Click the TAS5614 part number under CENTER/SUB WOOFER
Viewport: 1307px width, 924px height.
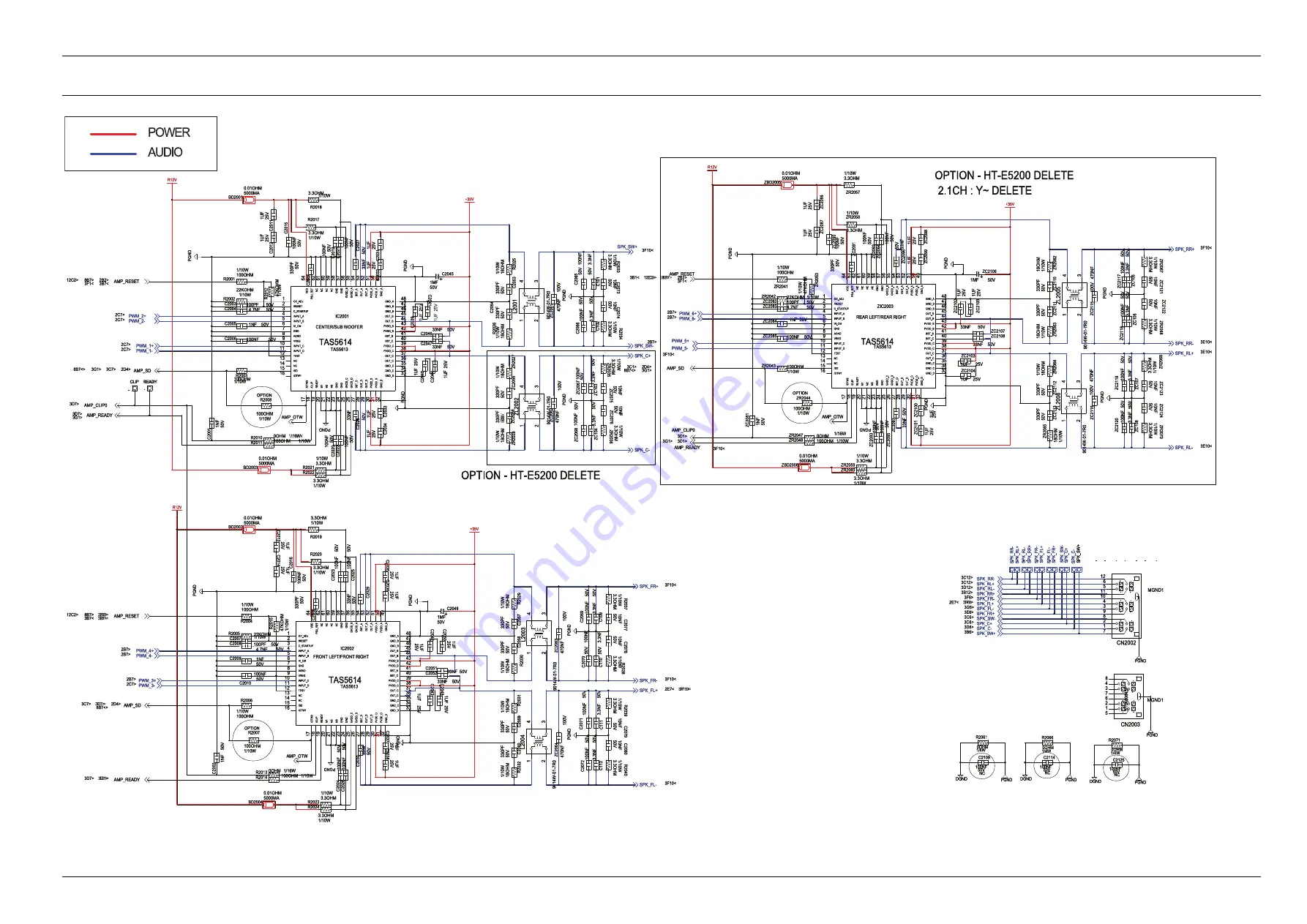click(x=335, y=342)
